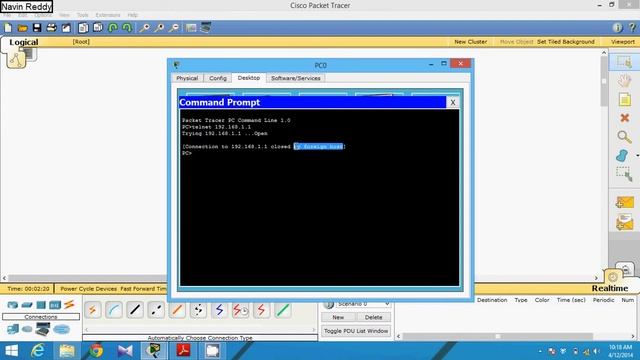Pick the Serial DCE cable with clock
Screen dimensions: 640x360
click(x=240, y=310)
